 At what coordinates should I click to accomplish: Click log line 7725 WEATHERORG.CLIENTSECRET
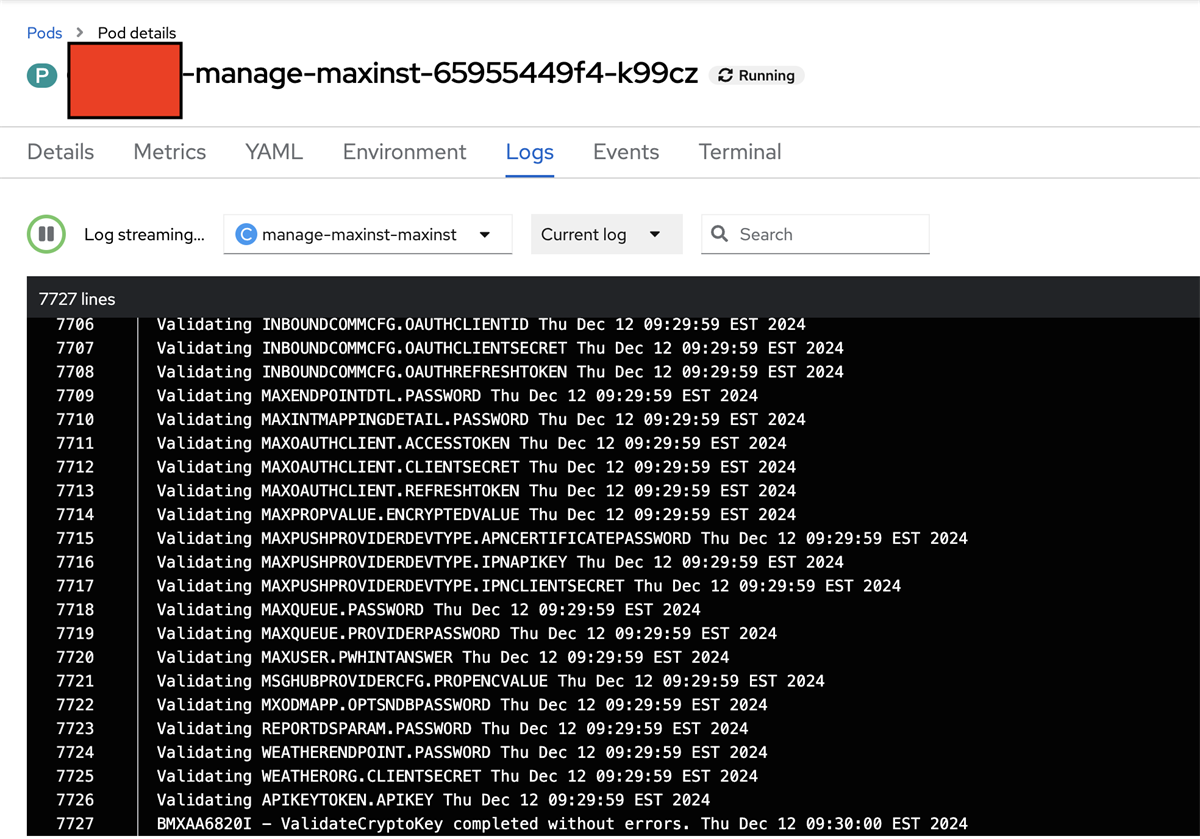457,776
